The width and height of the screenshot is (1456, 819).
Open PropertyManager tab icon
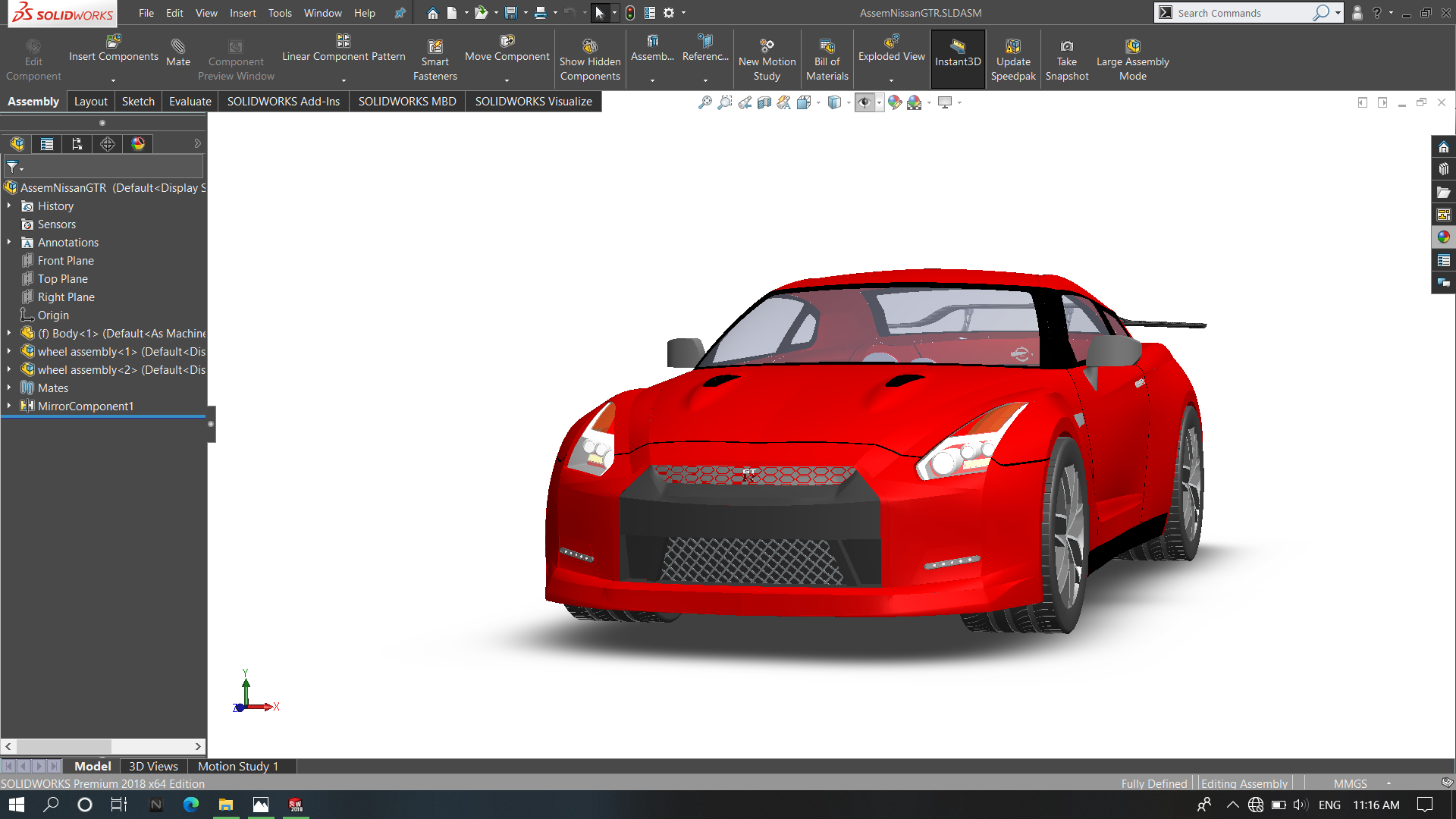(x=47, y=144)
